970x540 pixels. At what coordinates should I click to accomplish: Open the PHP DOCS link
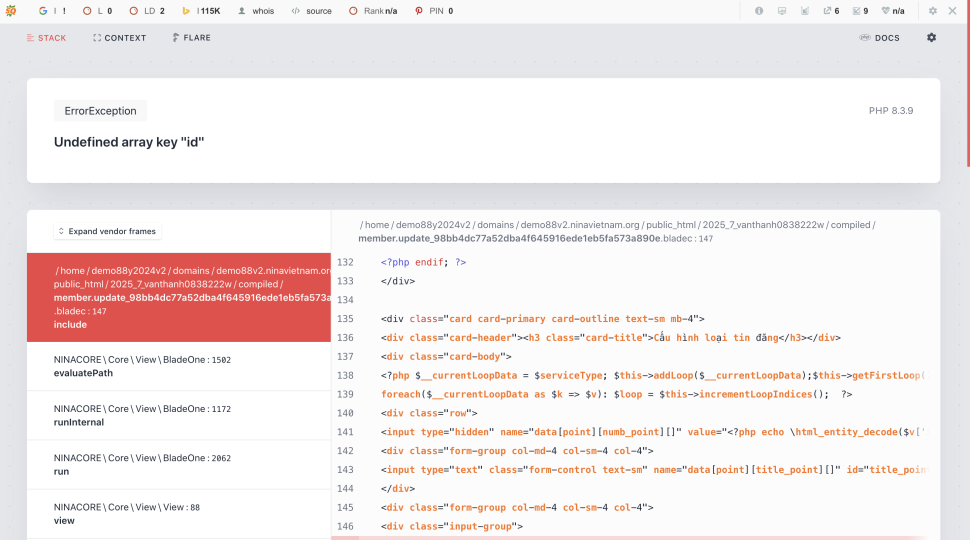(879, 38)
